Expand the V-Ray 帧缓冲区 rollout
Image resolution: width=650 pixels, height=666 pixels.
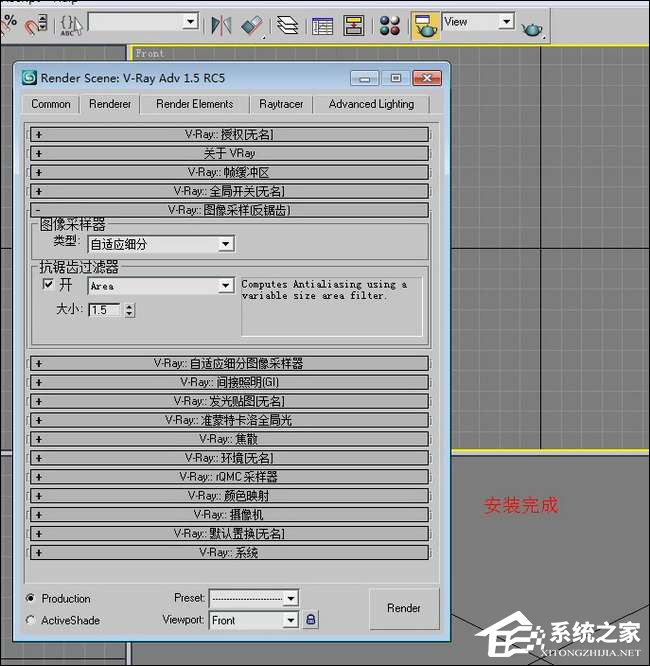pyautogui.click(x=229, y=172)
